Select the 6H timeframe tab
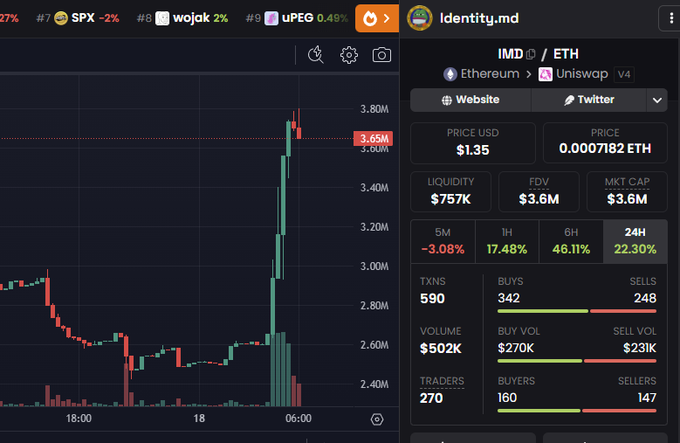 tap(571, 241)
